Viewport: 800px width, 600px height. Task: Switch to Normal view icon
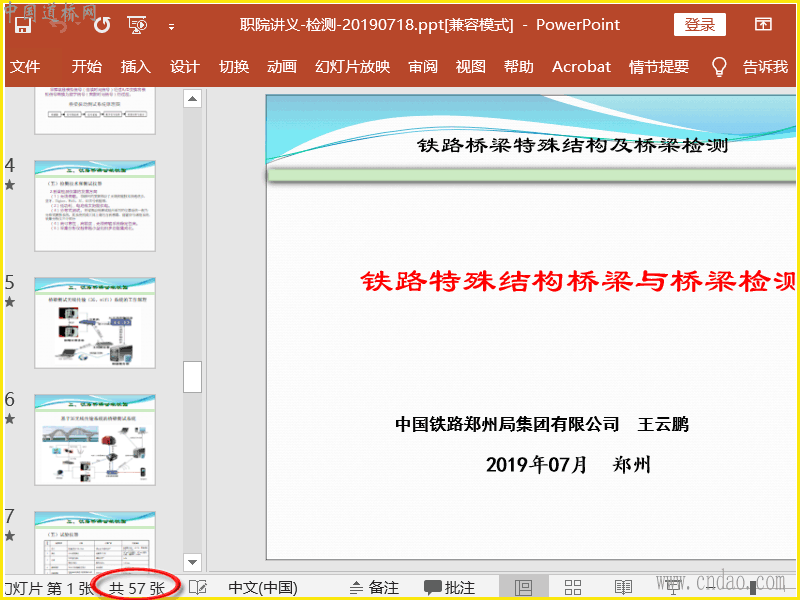pyautogui.click(x=523, y=588)
